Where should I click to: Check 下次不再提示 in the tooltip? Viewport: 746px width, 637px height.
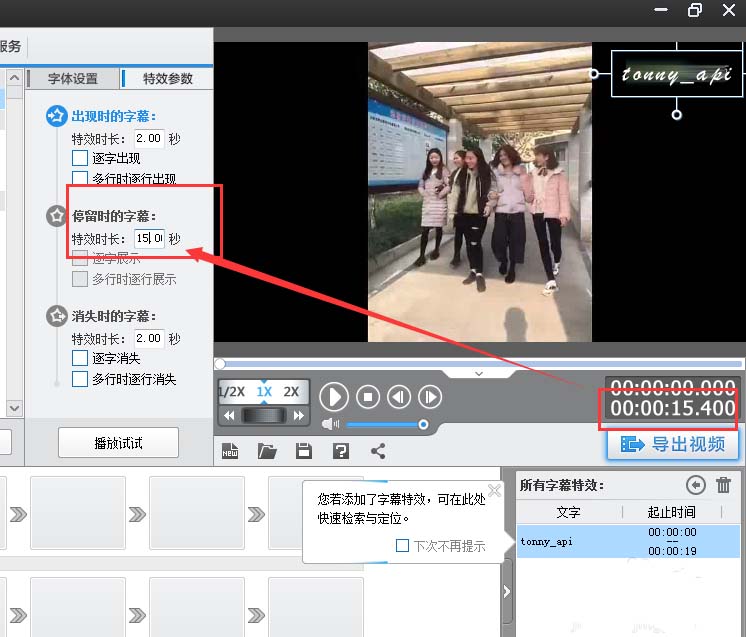[402, 545]
